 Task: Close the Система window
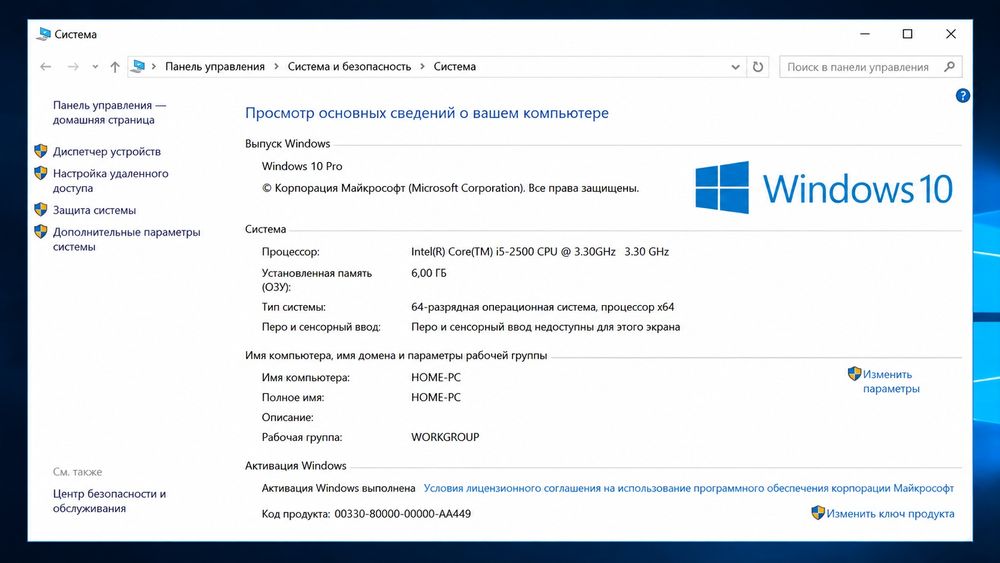(x=951, y=34)
